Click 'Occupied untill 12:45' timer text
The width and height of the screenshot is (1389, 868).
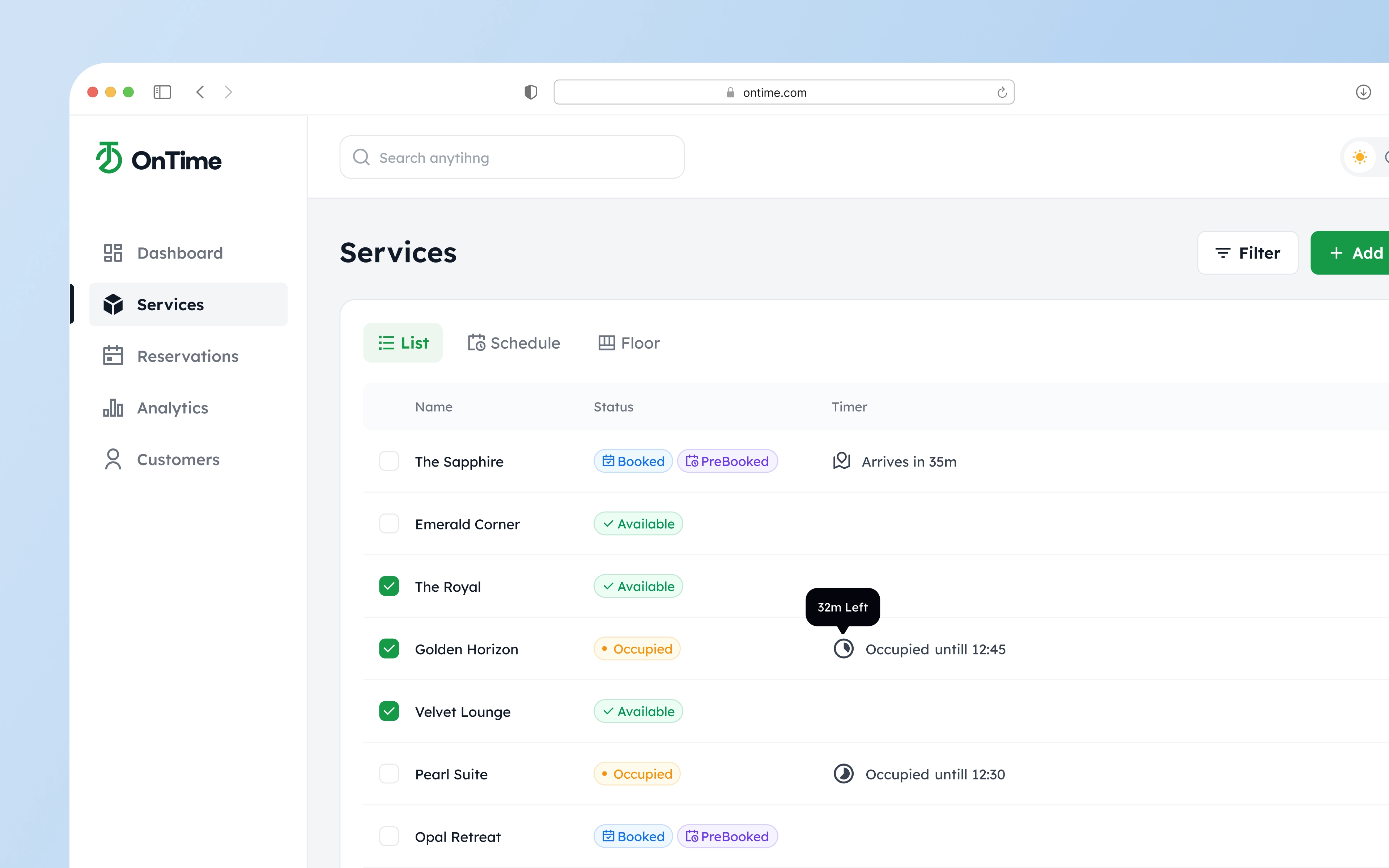click(x=935, y=649)
